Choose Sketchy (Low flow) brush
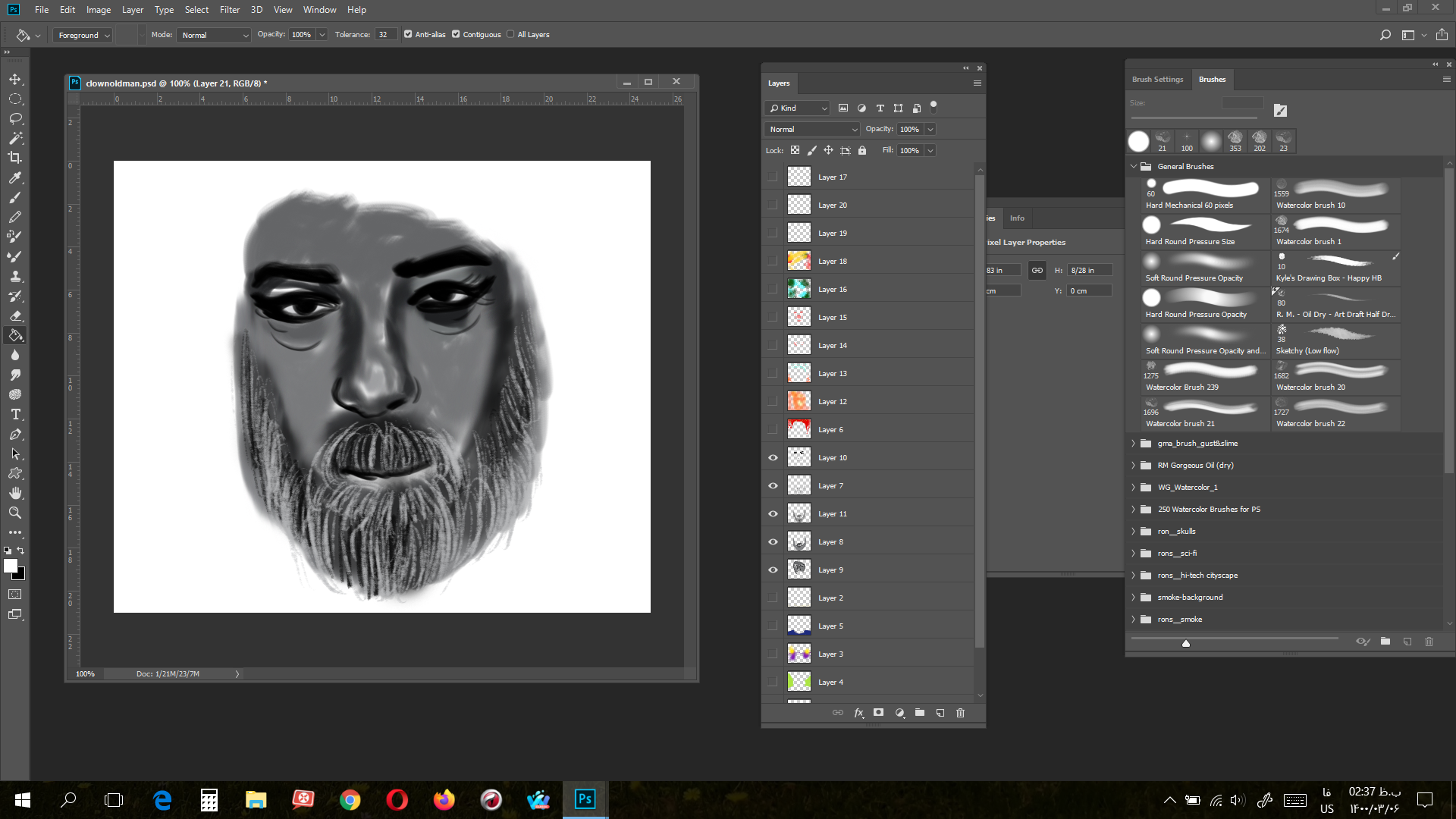This screenshot has height=819, width=1456. click(1336, 340)
